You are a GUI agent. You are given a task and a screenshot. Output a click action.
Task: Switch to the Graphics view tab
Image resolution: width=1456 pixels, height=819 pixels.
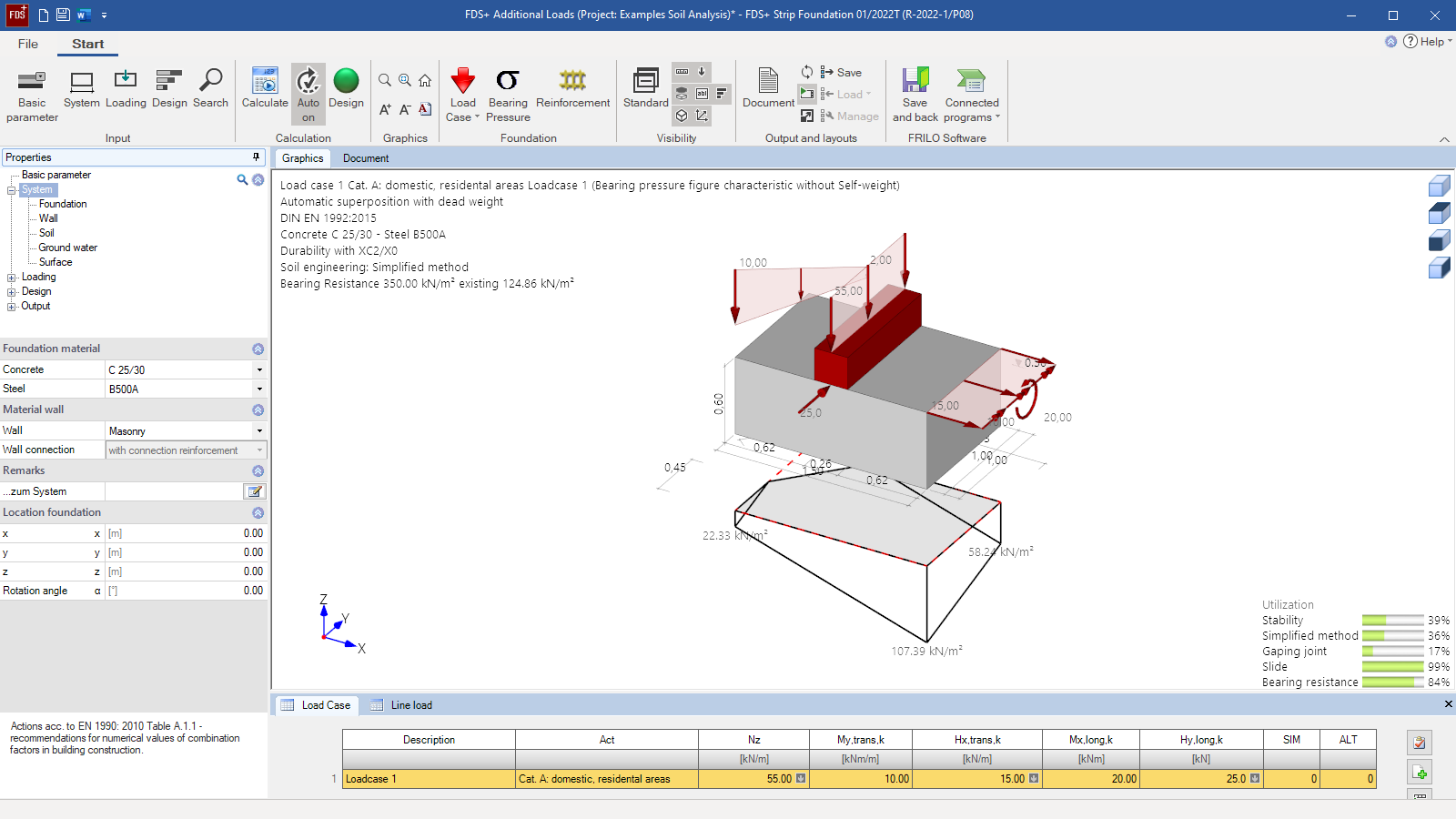coord(303,158)
